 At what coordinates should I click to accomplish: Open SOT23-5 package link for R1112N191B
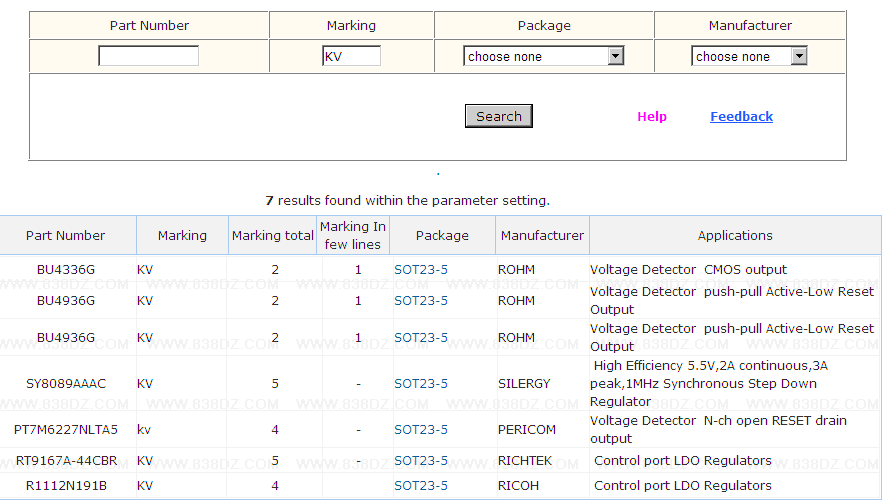click(421, 486)
